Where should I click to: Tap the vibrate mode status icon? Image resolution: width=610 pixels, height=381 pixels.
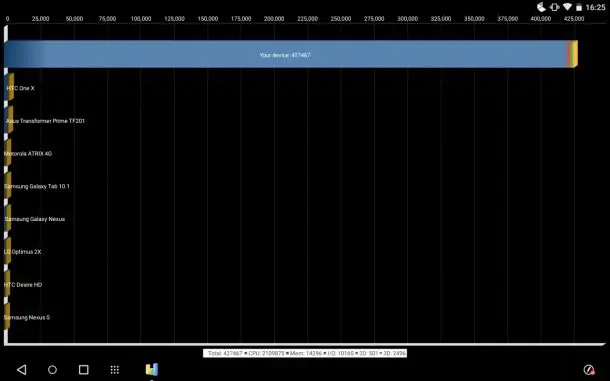[554, 7]
